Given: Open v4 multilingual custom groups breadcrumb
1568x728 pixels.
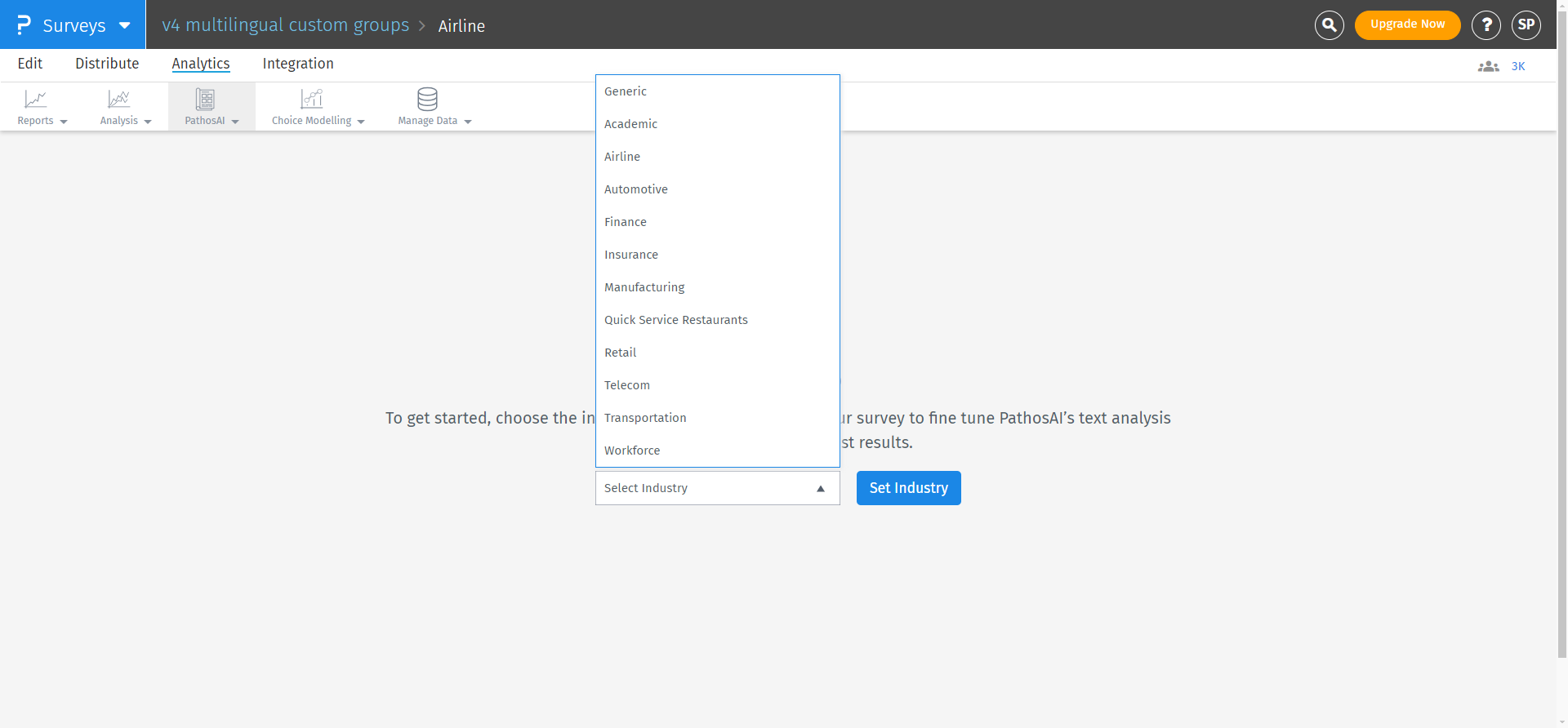Looking at the screenshot, I should [285, 25].
